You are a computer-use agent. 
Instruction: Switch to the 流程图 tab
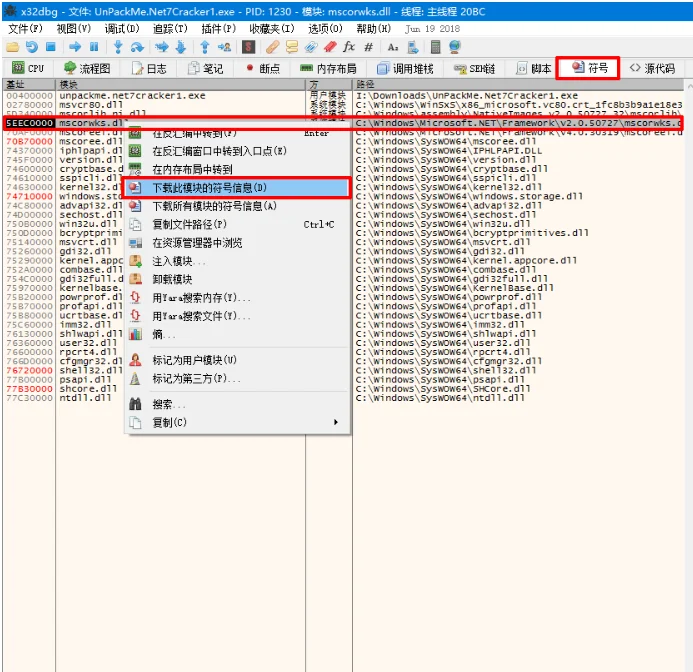click(87, 69)
